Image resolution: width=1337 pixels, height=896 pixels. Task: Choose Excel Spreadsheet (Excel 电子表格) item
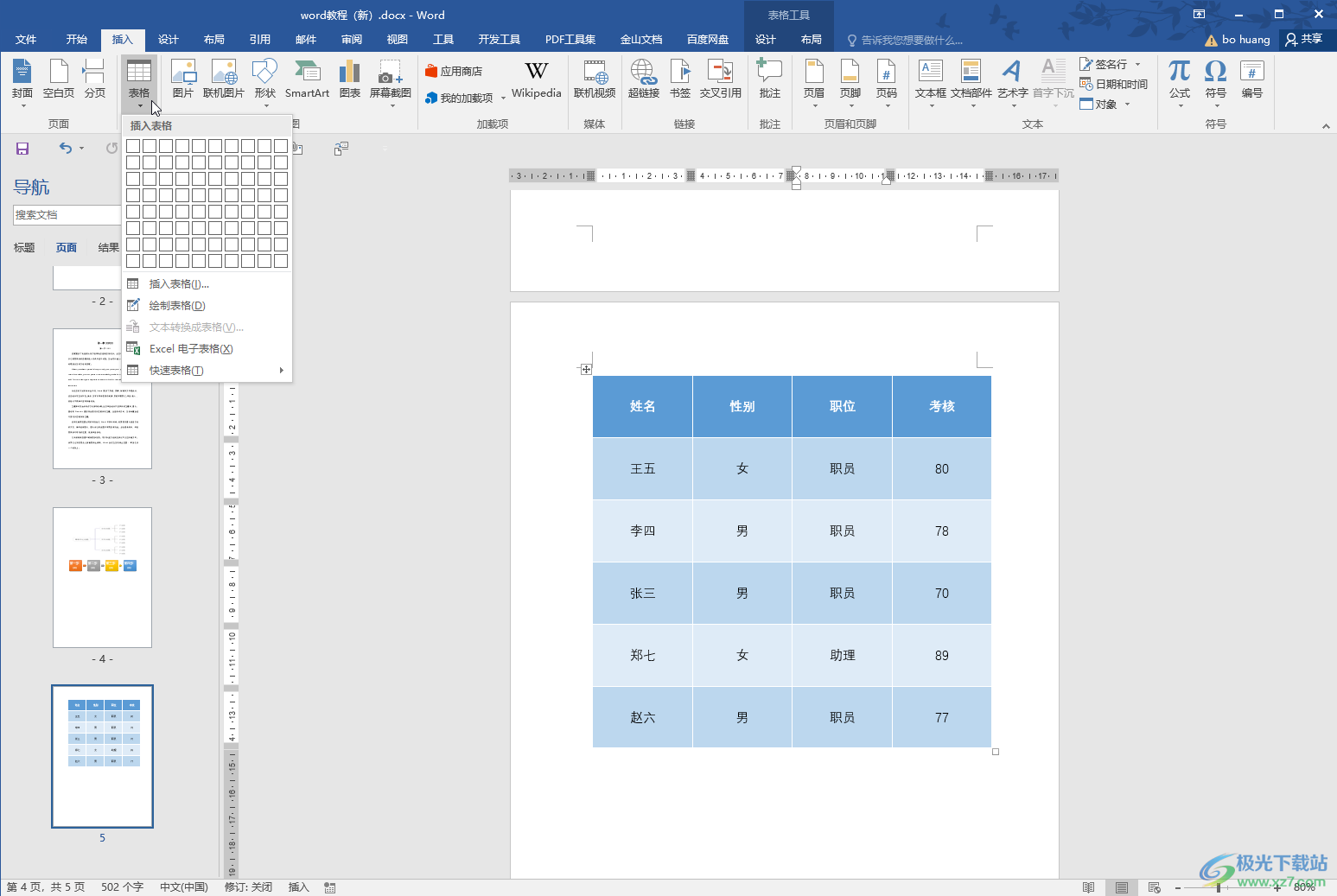[207, 349]
